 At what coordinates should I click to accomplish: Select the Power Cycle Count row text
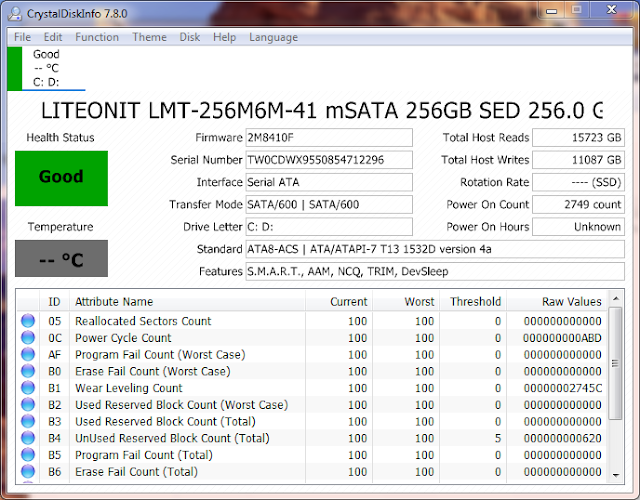coord(123,338)
